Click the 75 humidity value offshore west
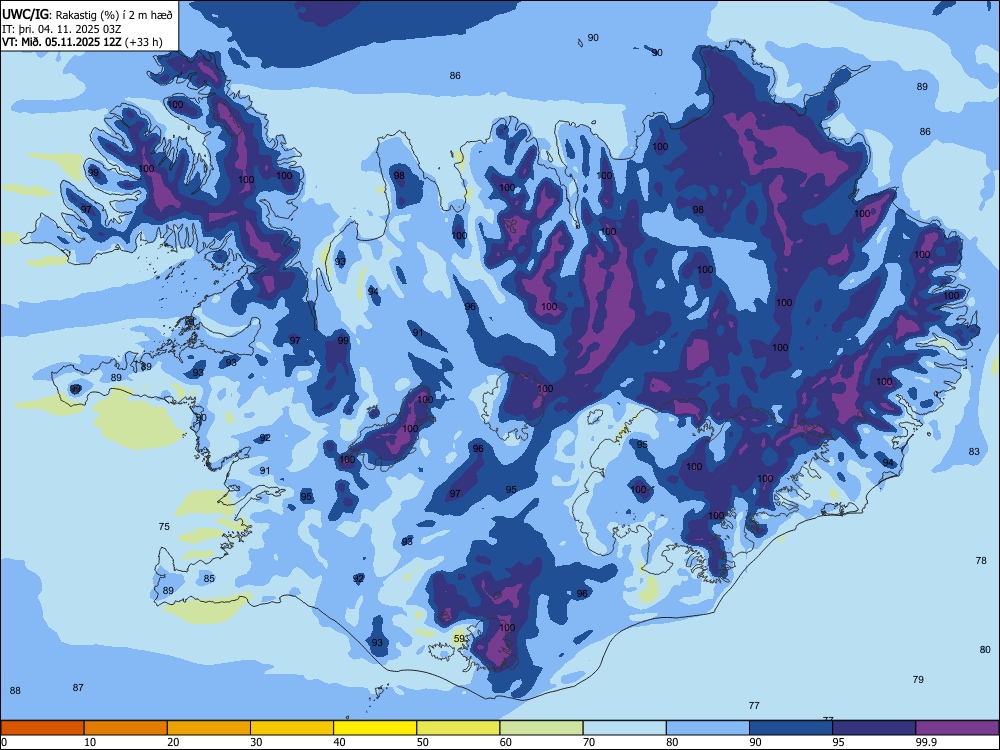The width and height of the screenshot is (1000, 750). tap(164, 527)
